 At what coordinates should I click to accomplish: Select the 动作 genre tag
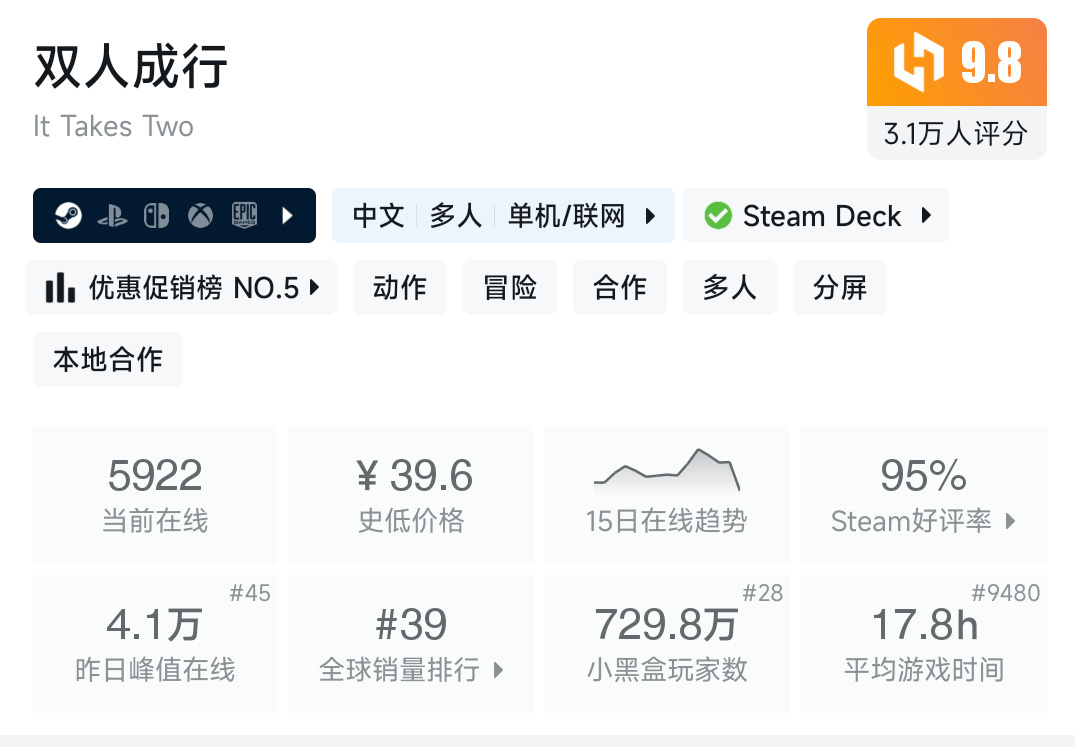click(x=399, y=287)
